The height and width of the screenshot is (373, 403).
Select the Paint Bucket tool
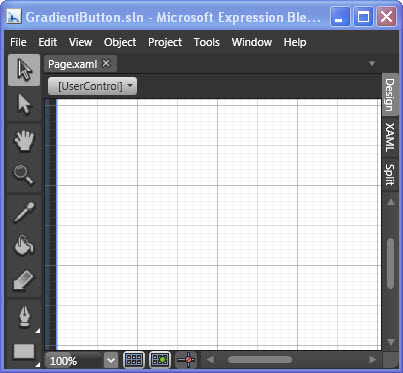pyautogui.click(x=24, y=246)
